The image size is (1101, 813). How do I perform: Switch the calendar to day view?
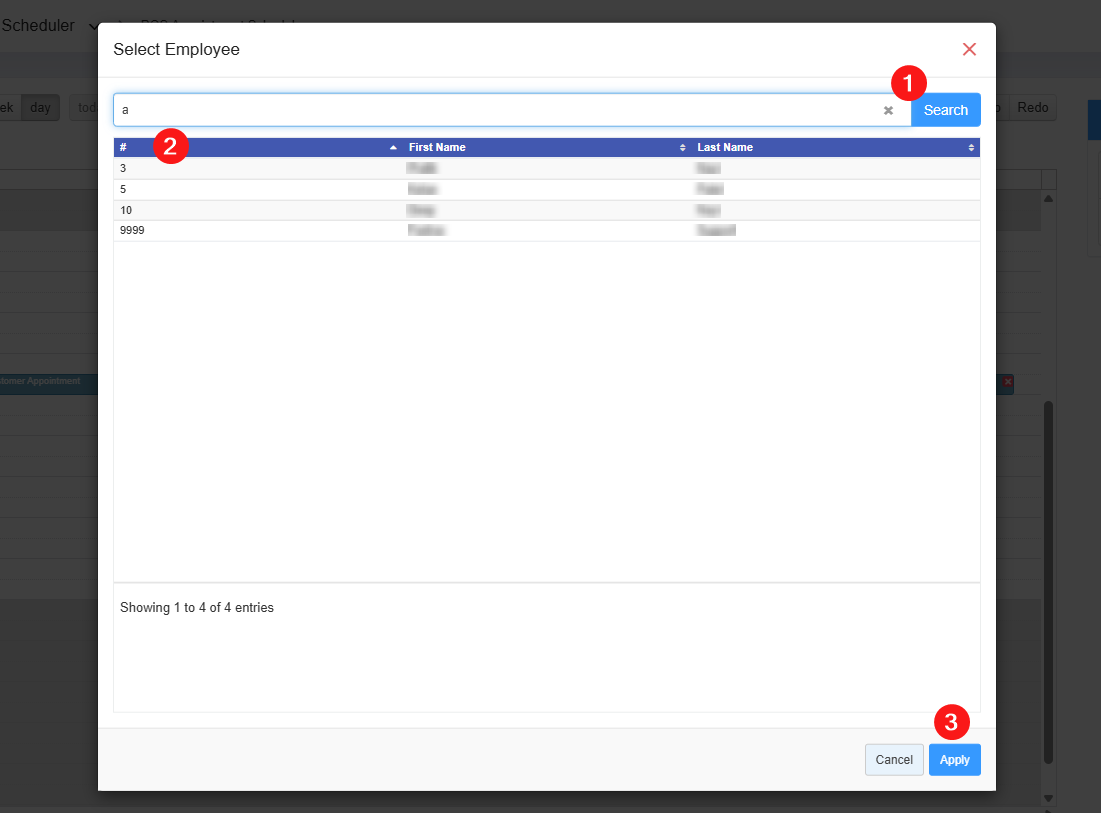[x=40, y=108]
